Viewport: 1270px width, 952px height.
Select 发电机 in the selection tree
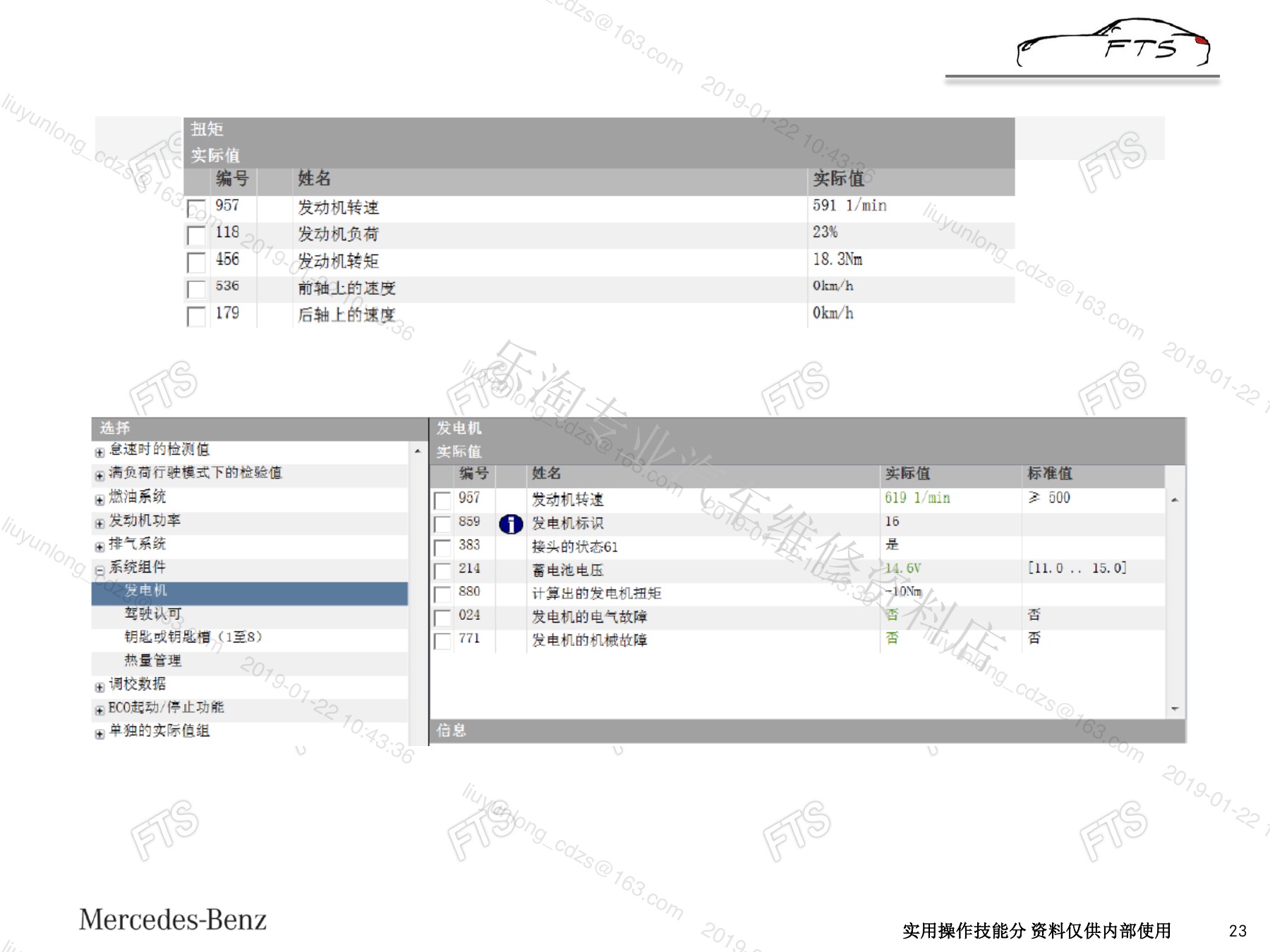point(250,593)
